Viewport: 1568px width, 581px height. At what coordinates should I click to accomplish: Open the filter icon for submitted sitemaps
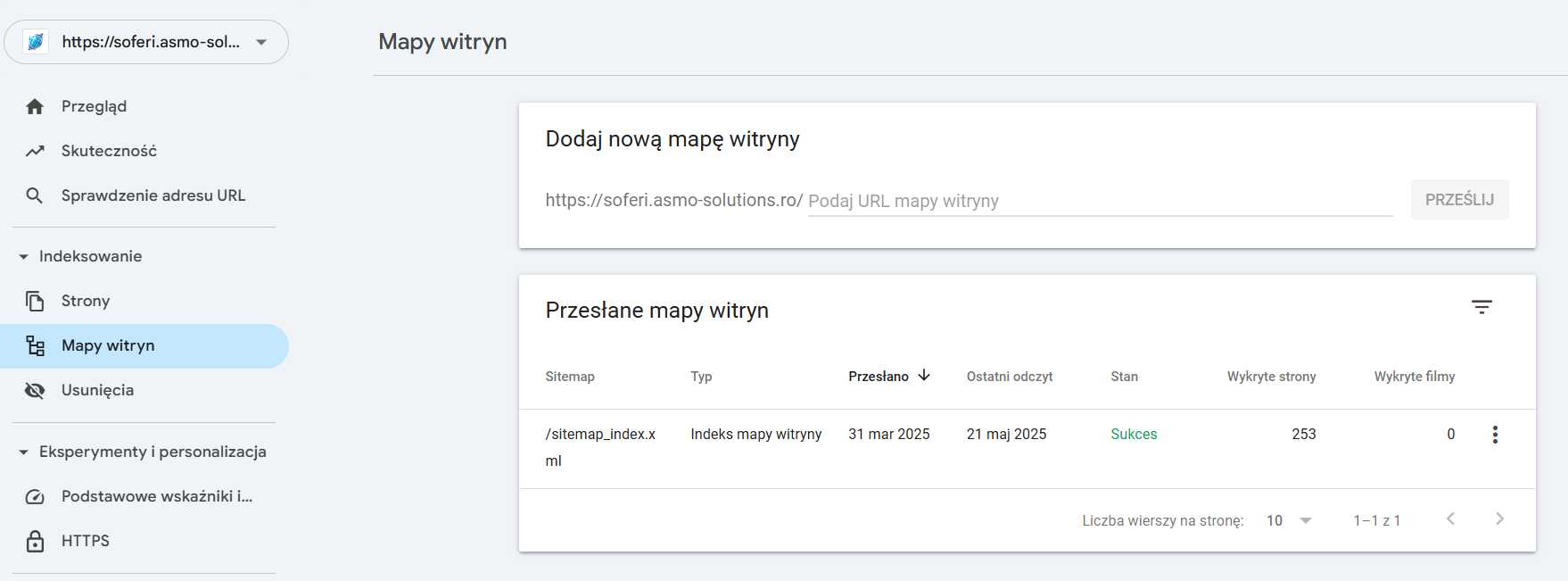point(1481,307)
